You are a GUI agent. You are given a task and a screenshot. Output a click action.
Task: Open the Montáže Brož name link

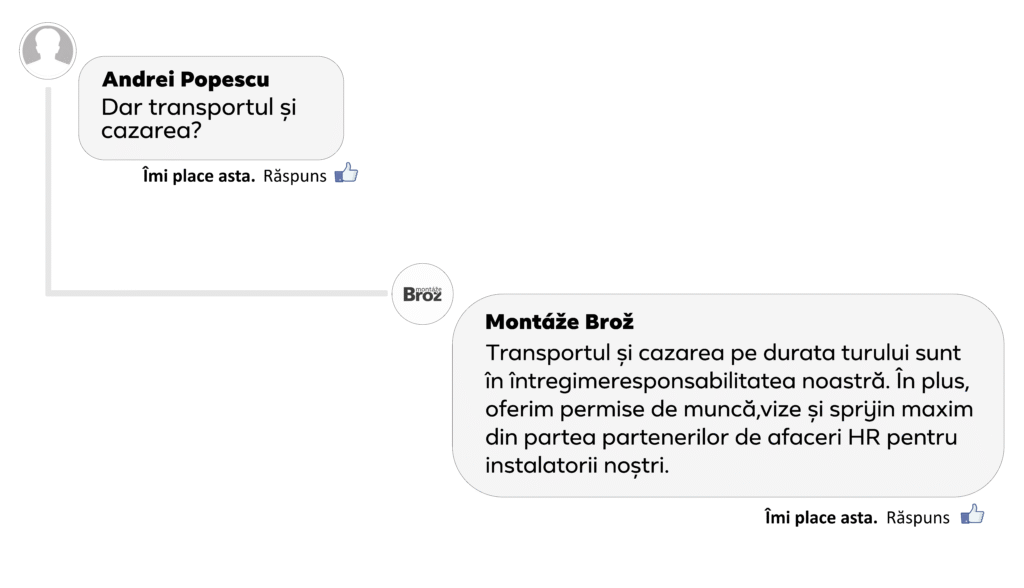click(560, 323)
